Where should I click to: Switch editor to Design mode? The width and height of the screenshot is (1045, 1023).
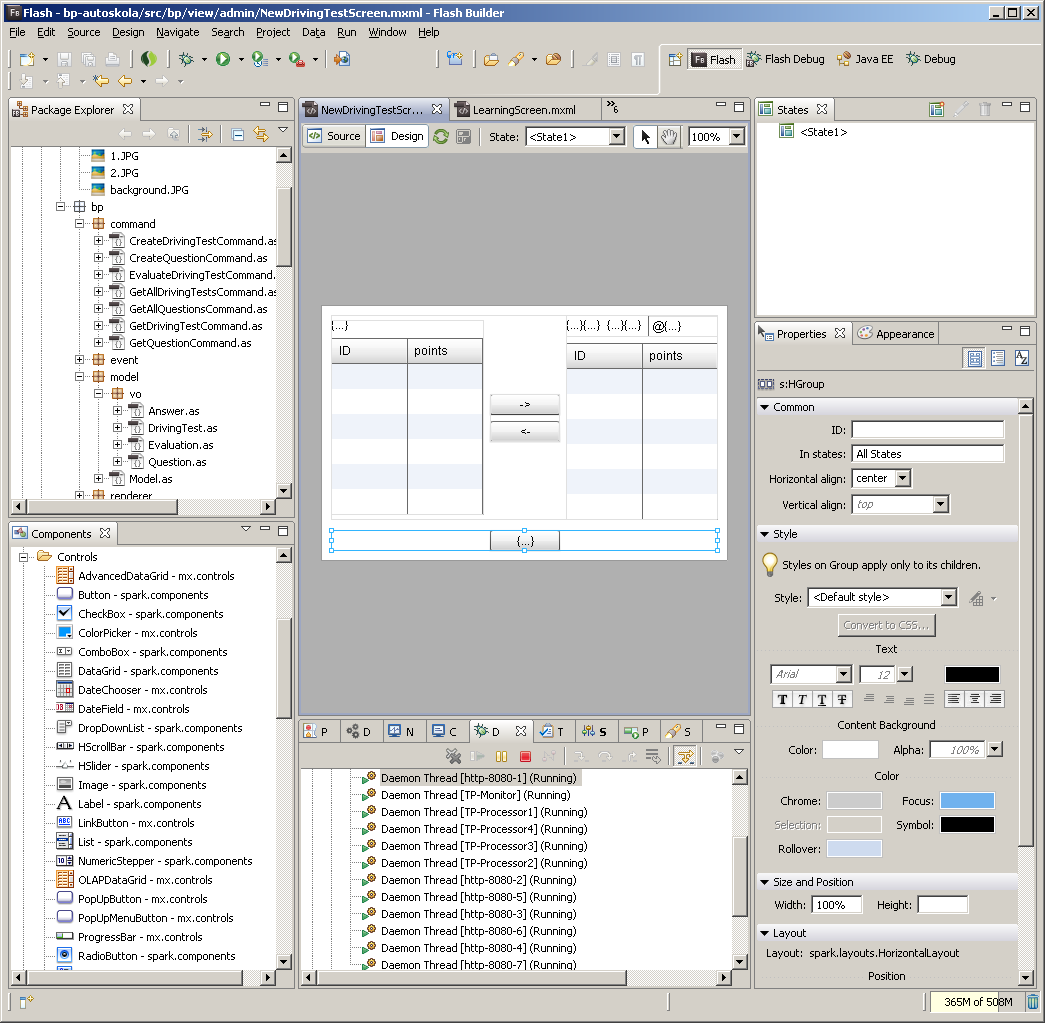coord(398,136)
